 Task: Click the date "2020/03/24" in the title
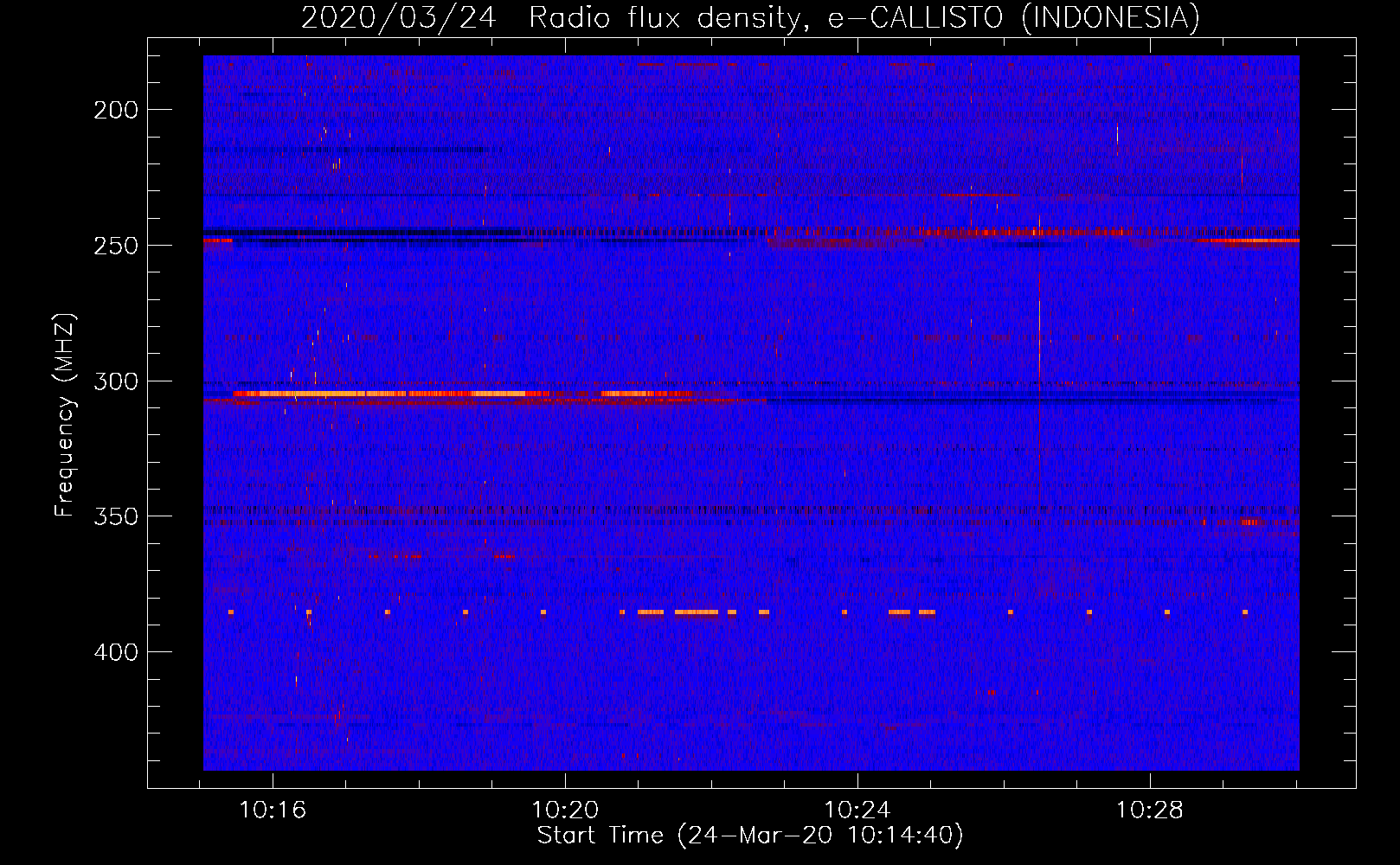pos(399,18)
